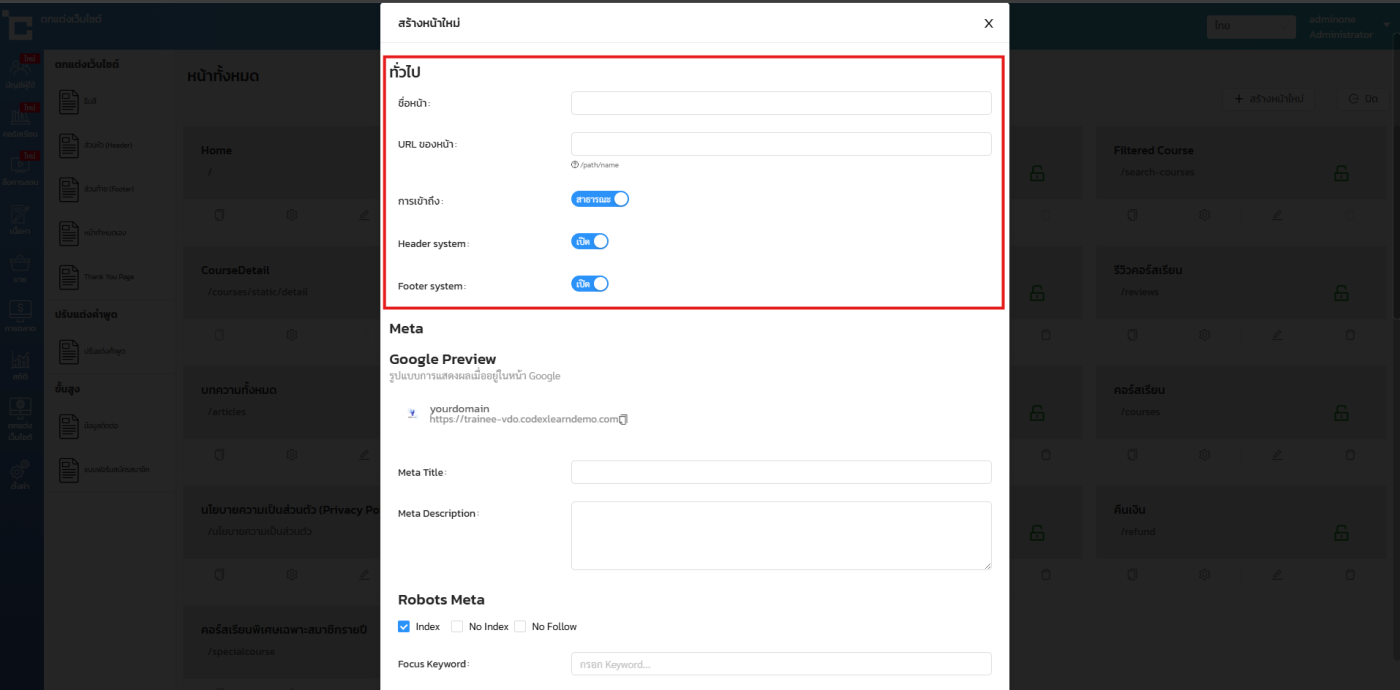Screen dimensions: 1400x690
Task: Close the สร้างหน้าใหม่ dialog with X
Action: click(988, 23)
